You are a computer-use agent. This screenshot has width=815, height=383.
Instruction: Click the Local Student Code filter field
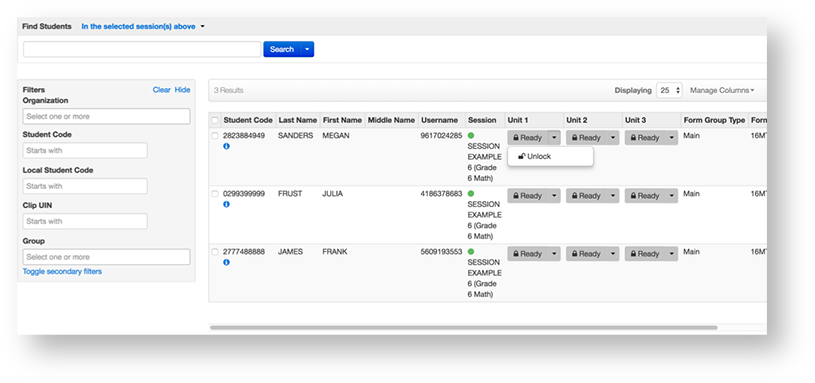(x=85, y=186)
